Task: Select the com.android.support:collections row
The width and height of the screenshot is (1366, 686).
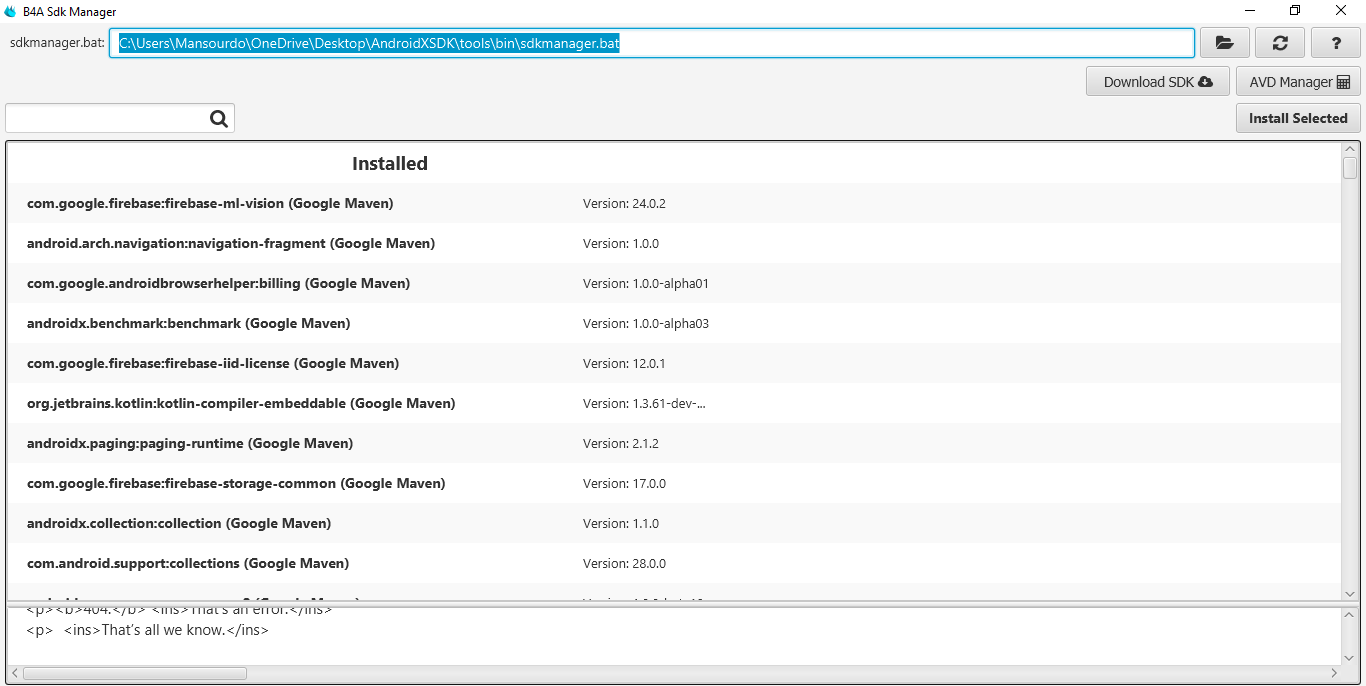Action: pos(188,563)
